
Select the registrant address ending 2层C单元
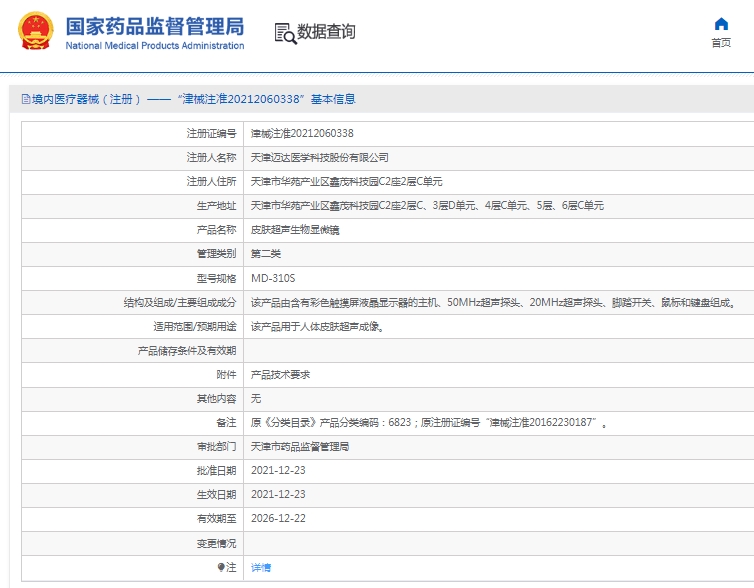pyautogui.click(x=346, y=181)
